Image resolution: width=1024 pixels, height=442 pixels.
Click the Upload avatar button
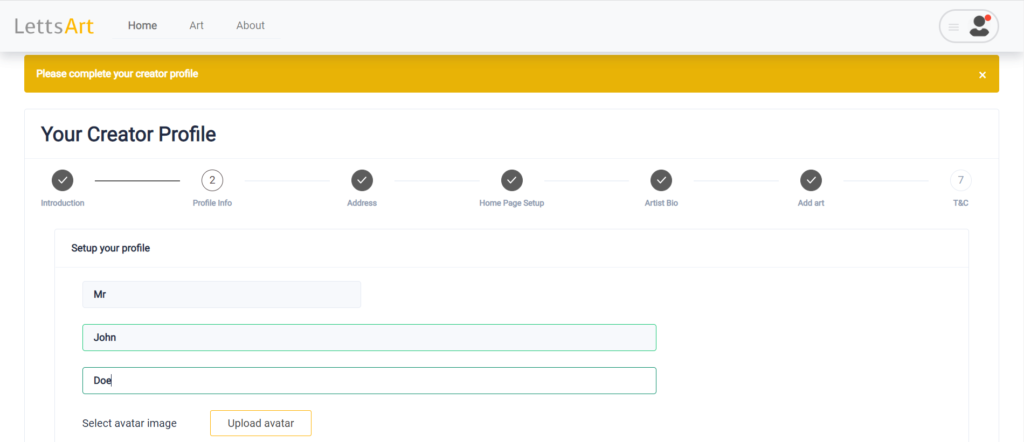(x=261, y=423)
